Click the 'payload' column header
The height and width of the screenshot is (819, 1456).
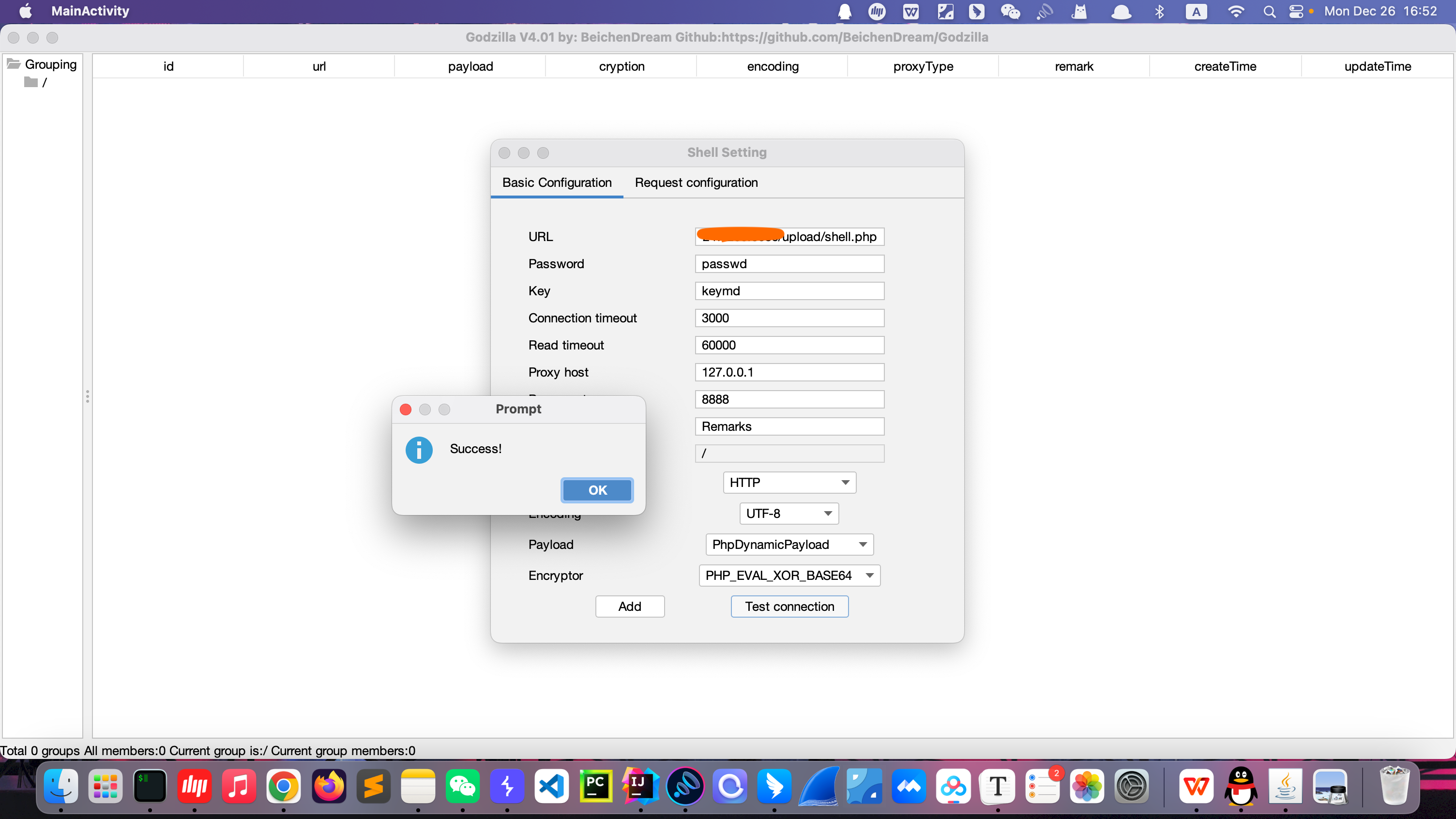click(x=470, y=66)
